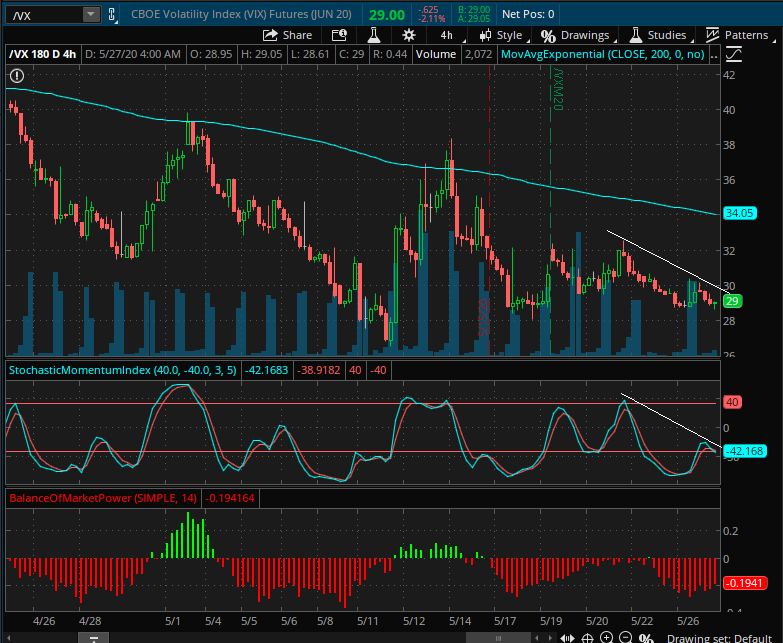Click the green 29 last price bubble
The height and width of the screenshot is (643, 783).
[732, 301]
